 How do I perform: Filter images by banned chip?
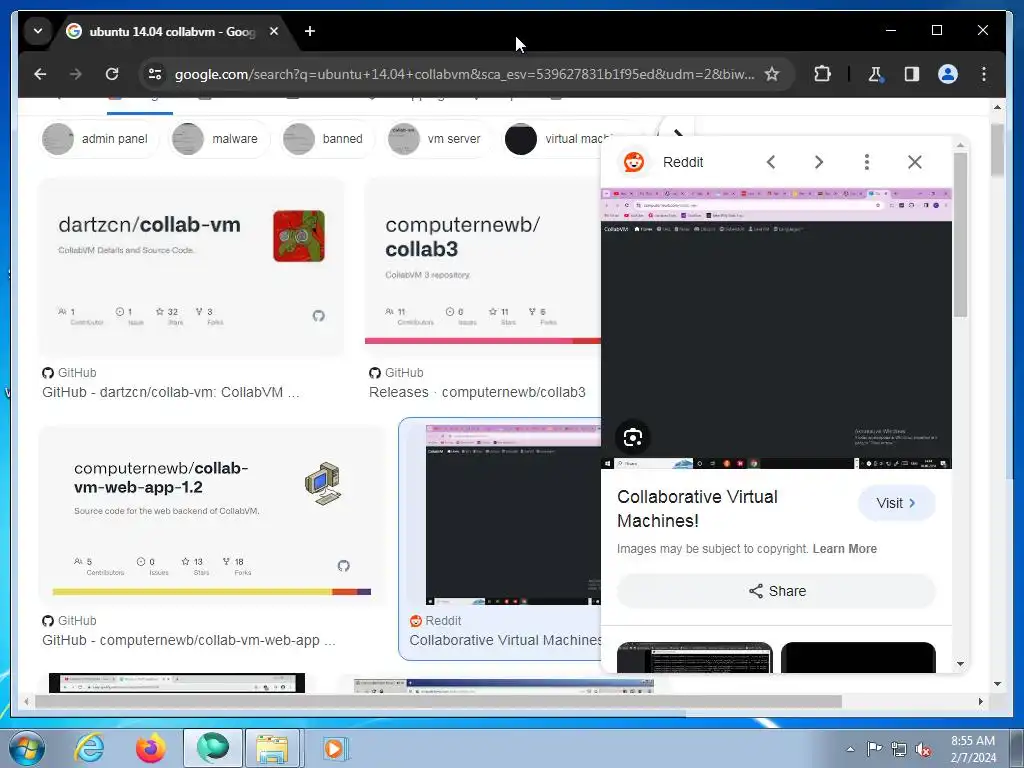point(327,139)
